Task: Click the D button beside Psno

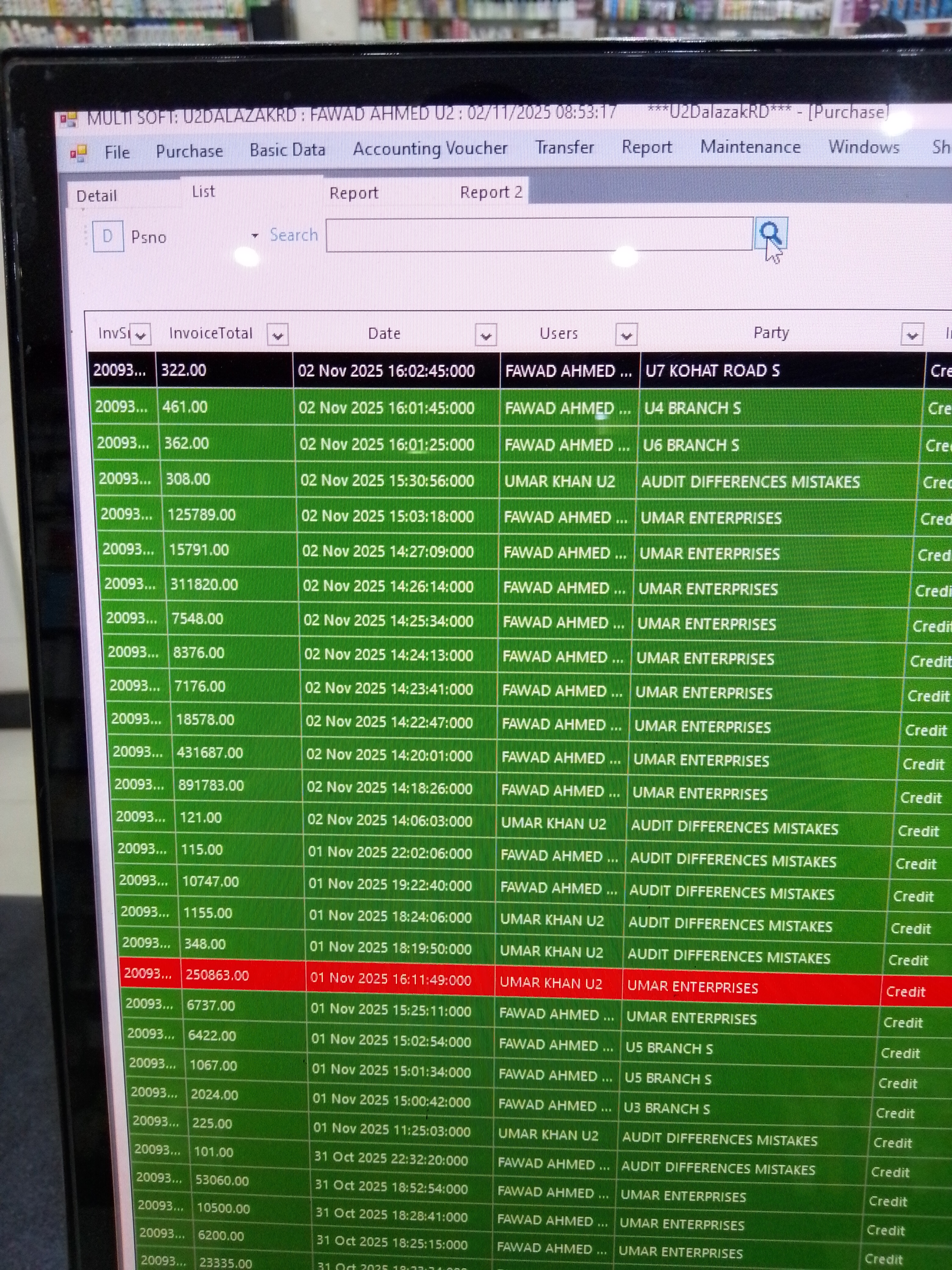Action: [107, 237]
